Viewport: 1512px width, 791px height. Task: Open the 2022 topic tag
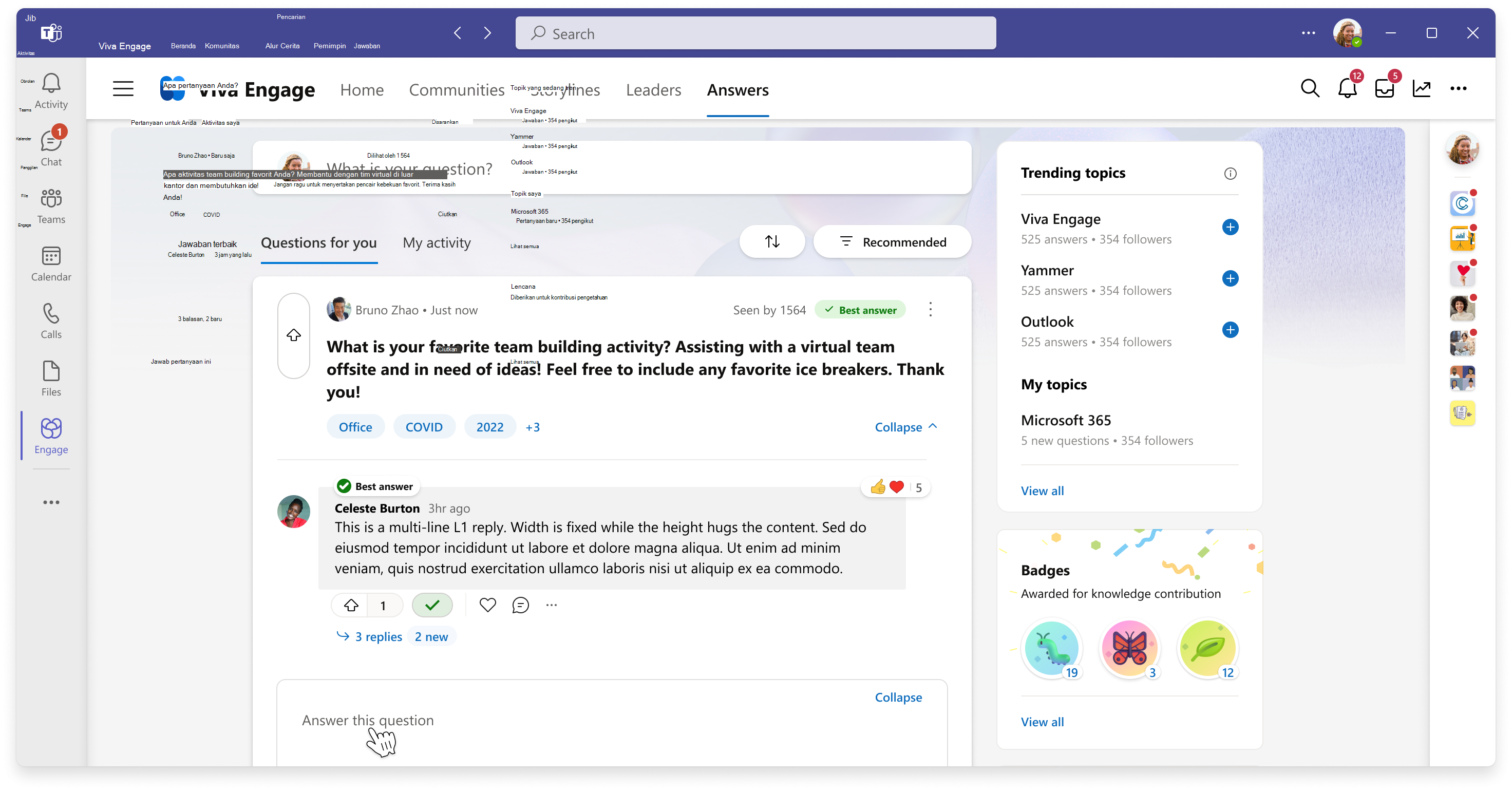489,427
